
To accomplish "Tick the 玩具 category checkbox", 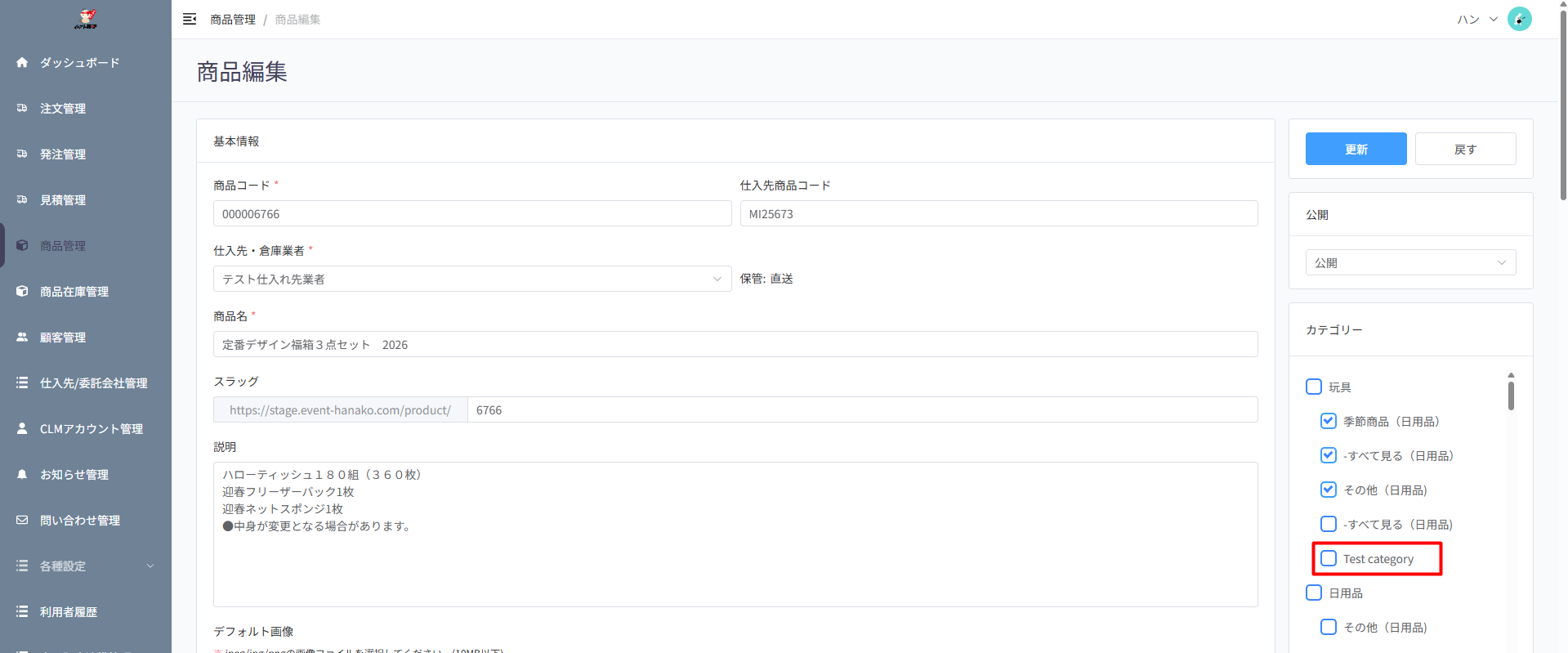I will coord(1314,387).
